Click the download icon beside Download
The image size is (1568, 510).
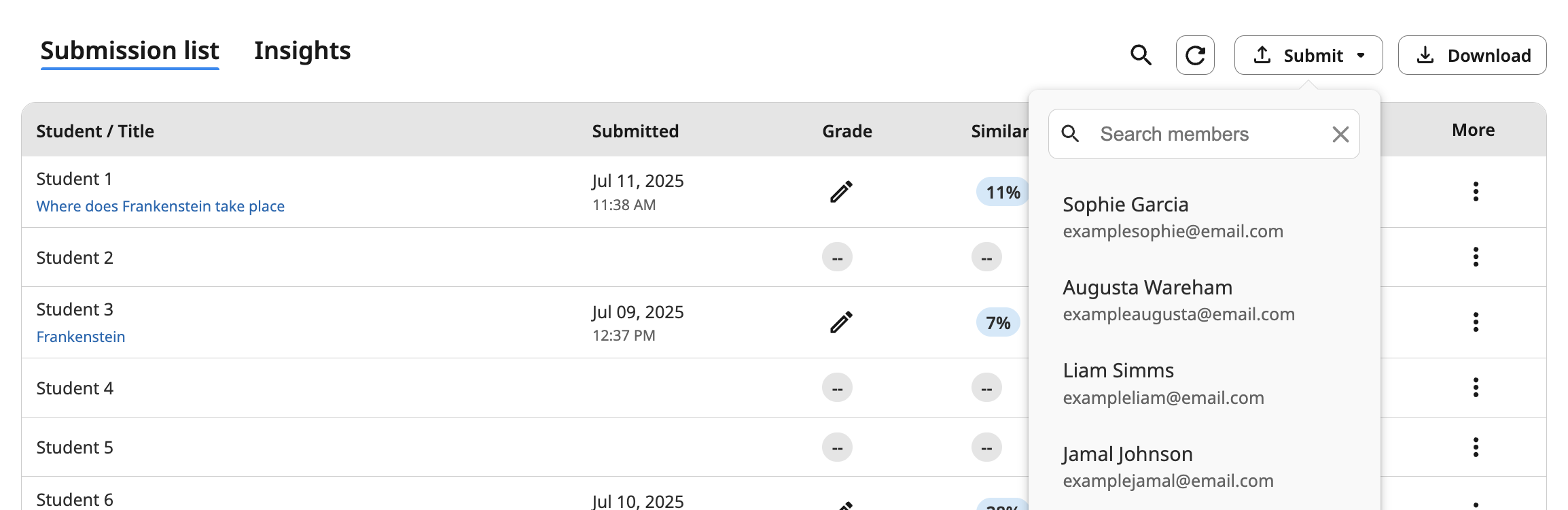coord(1425,55)
